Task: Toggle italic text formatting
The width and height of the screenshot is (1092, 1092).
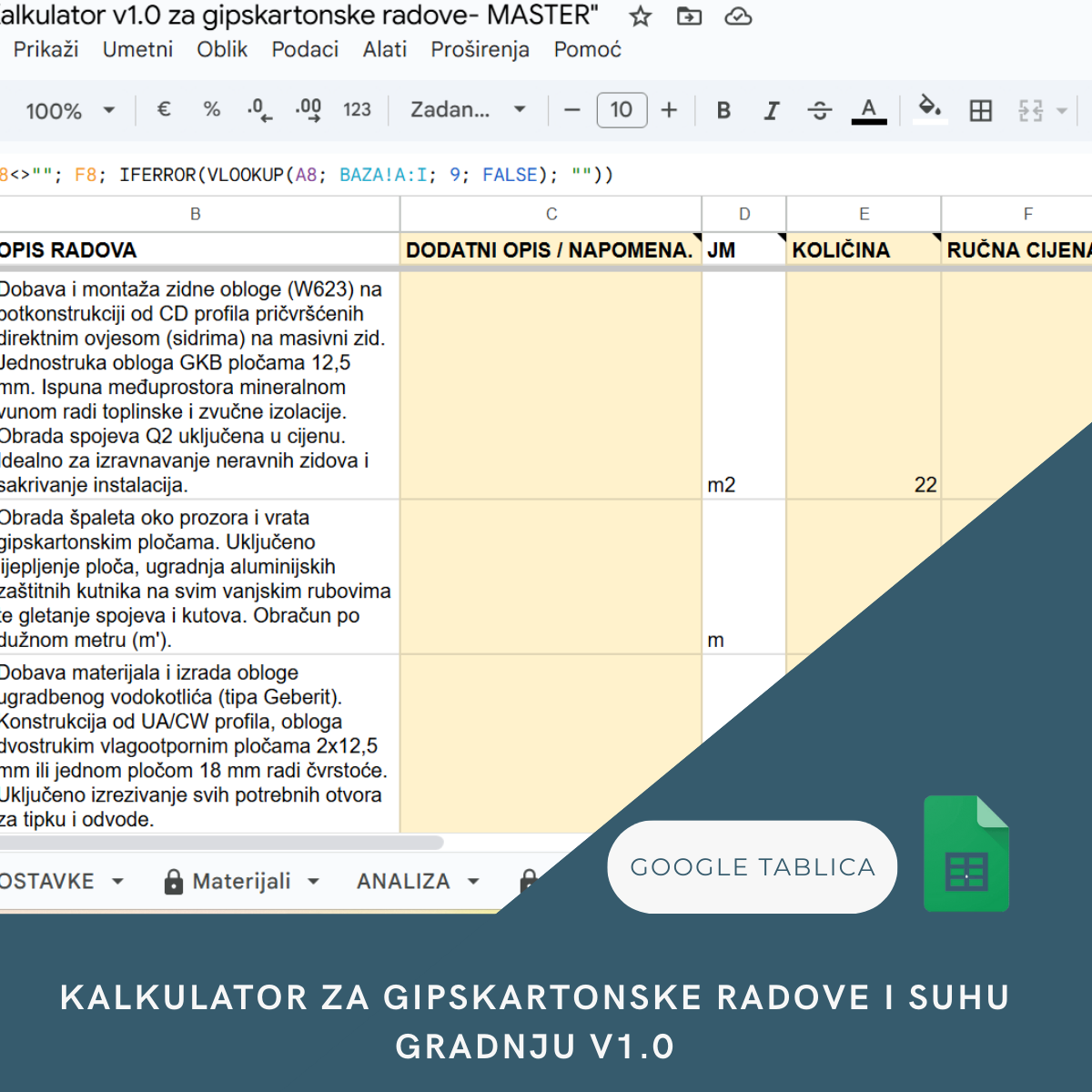Action: (772, 111)
